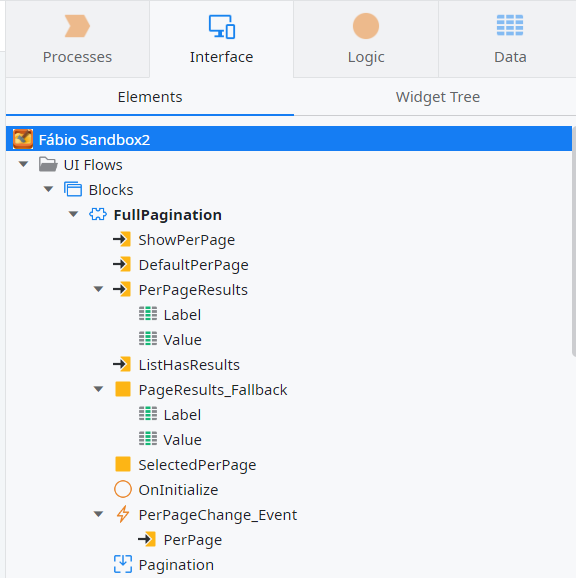576x578 pixels.
Task: Collapse the PerPageChange_Event node
Action: click(x=98, y=514)
